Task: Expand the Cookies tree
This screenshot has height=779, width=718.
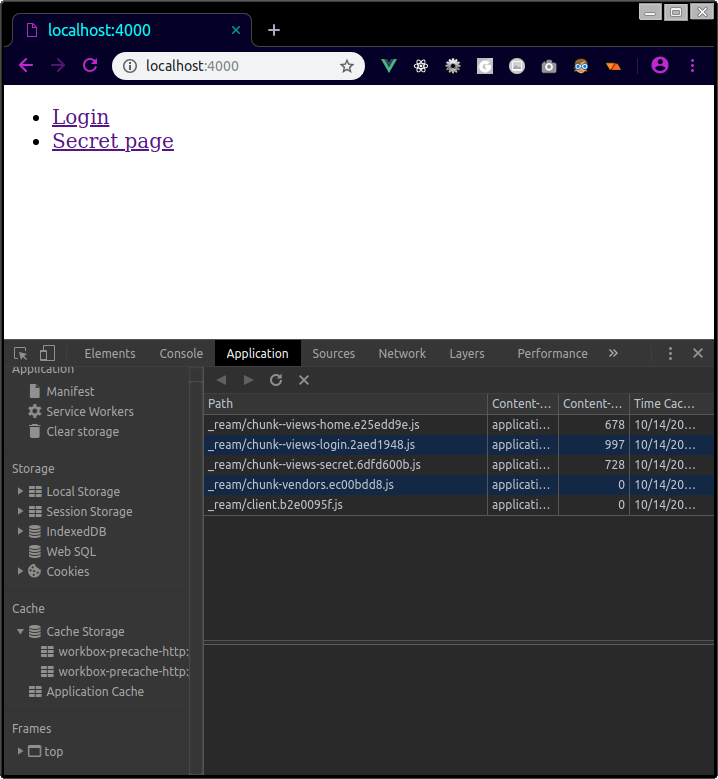Action: click(x=20, y=571)
